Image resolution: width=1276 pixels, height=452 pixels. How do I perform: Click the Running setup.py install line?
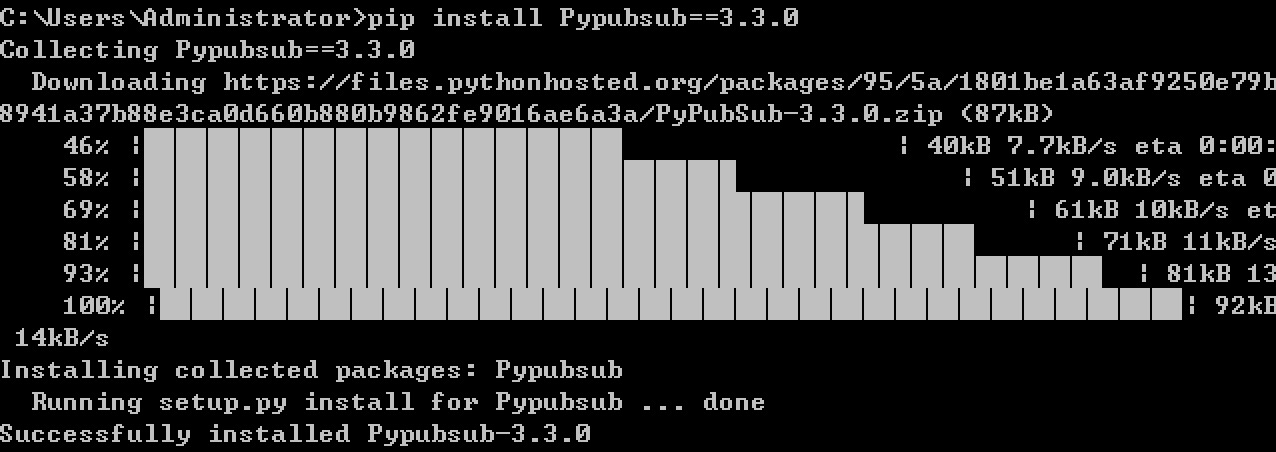398,402
